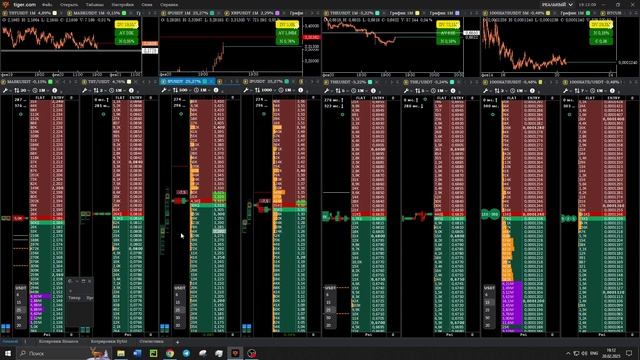Select volume preset 15 in THEUSDT USDT panel
Screen dimensions: 640x360
[329, 302]
